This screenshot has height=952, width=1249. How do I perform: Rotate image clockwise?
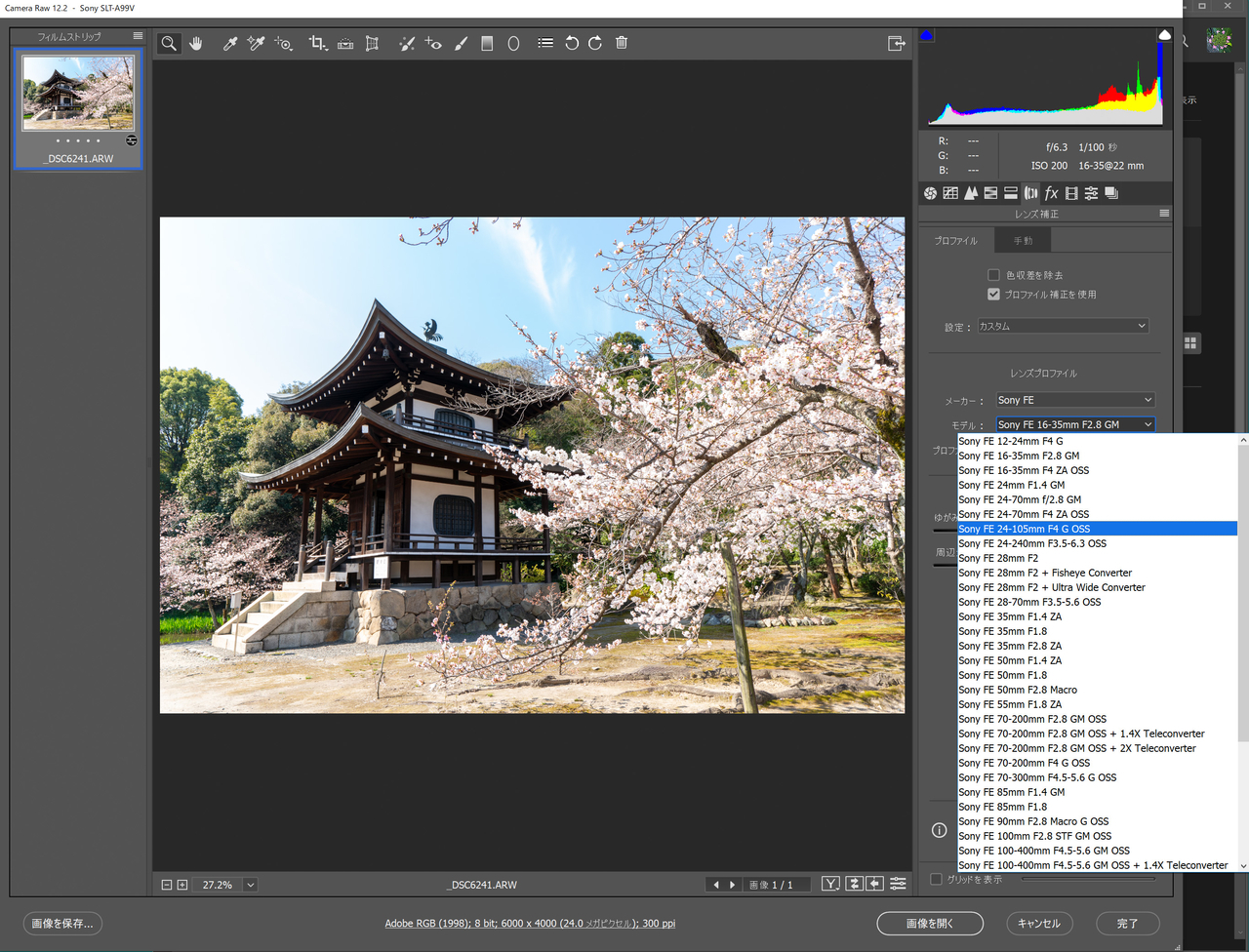tap(595, 43)
